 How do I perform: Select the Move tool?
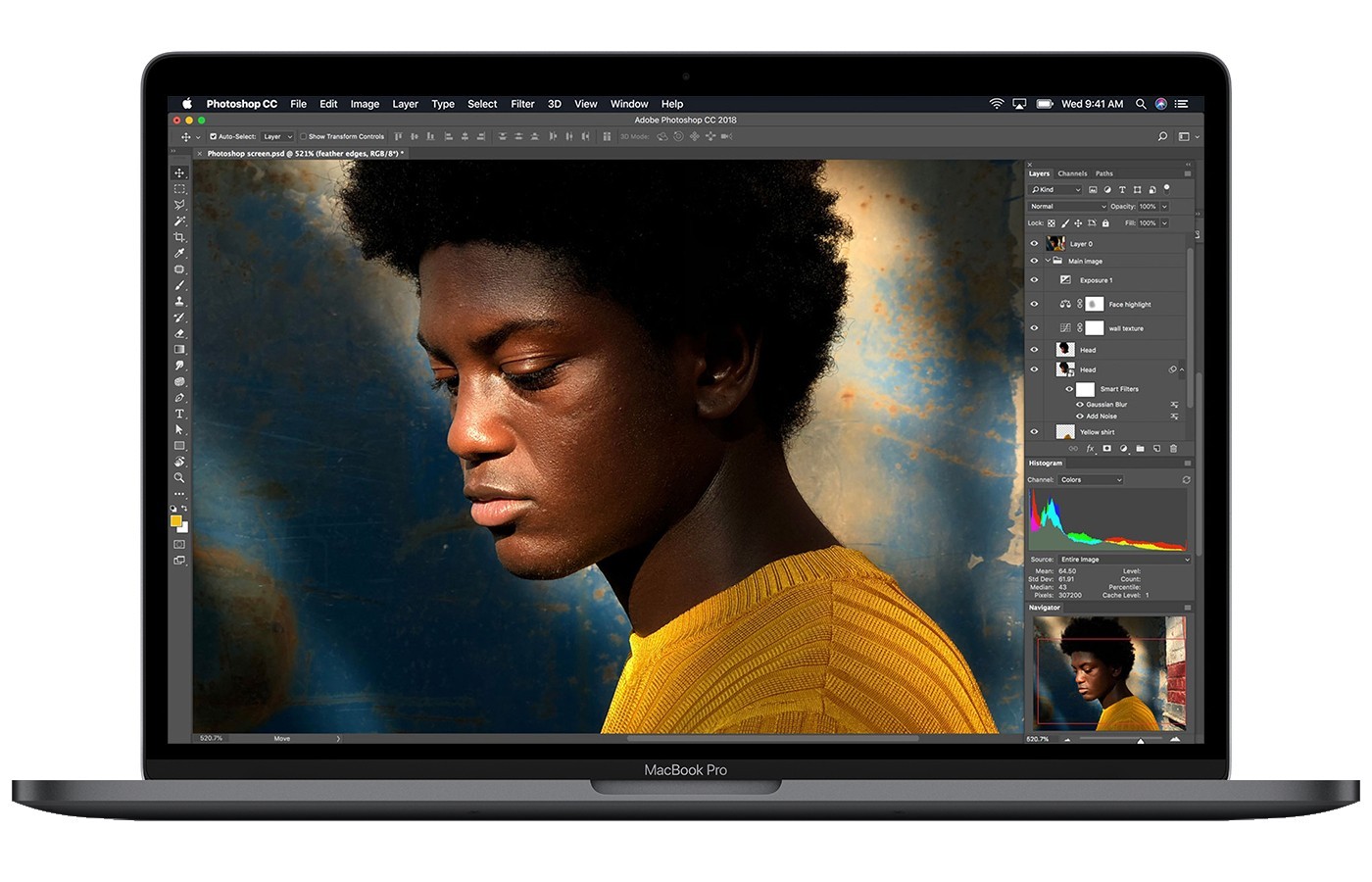pyautogui.click(x=179, y=173)
